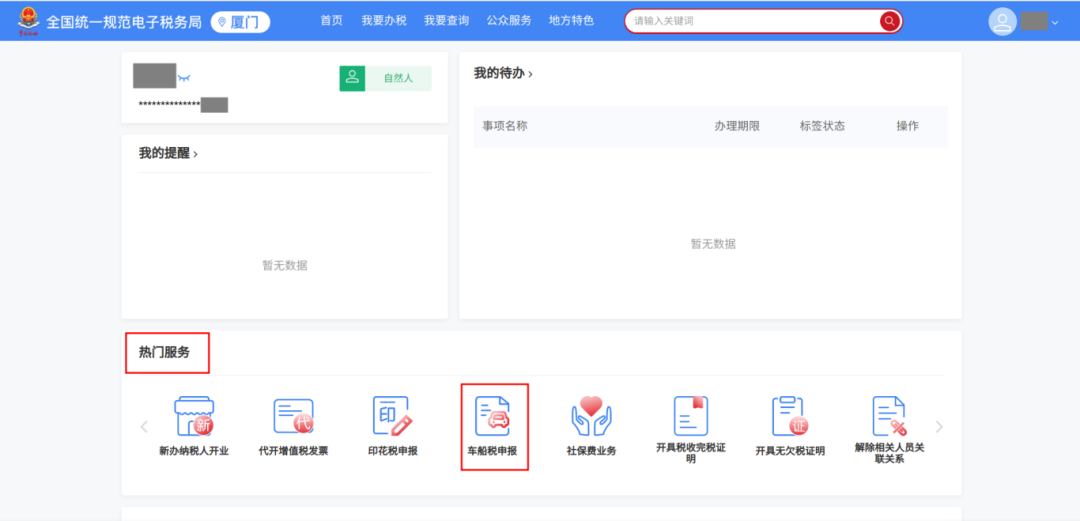Open the 开具税收完税证明 icon
This screenshot has height=521, width=1080.
[x=691, y=416]
